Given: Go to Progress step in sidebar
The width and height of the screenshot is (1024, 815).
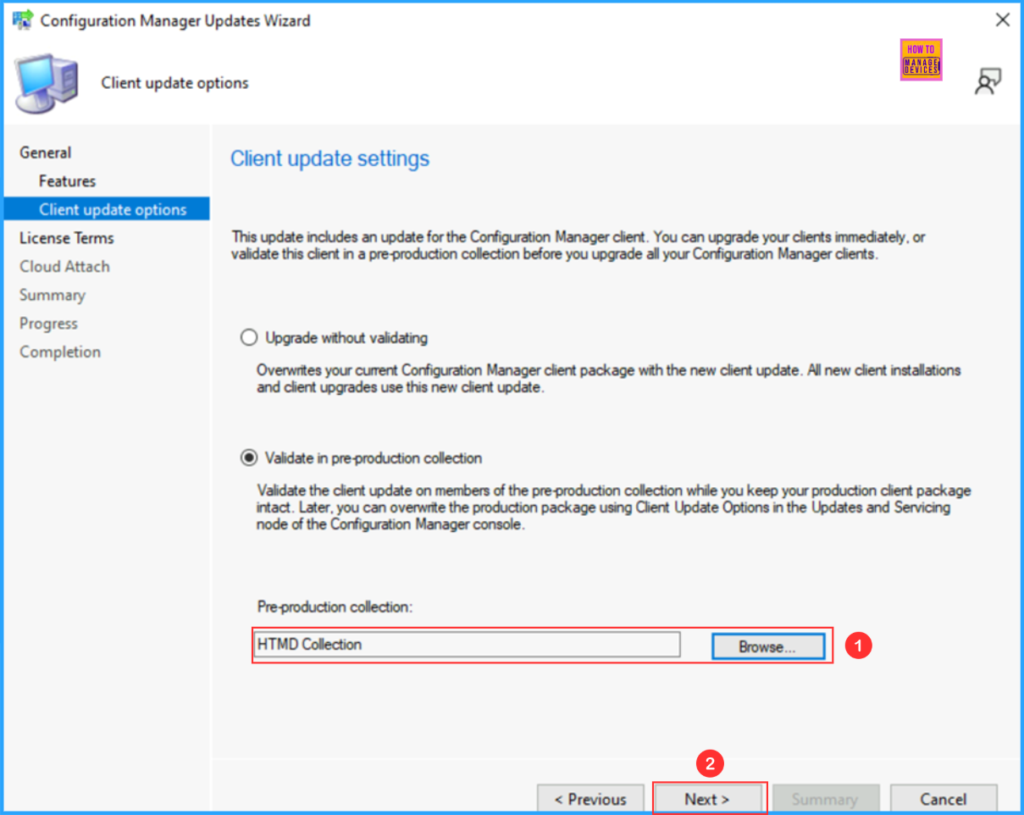Looking at the screenshot, I should point(48,323).
